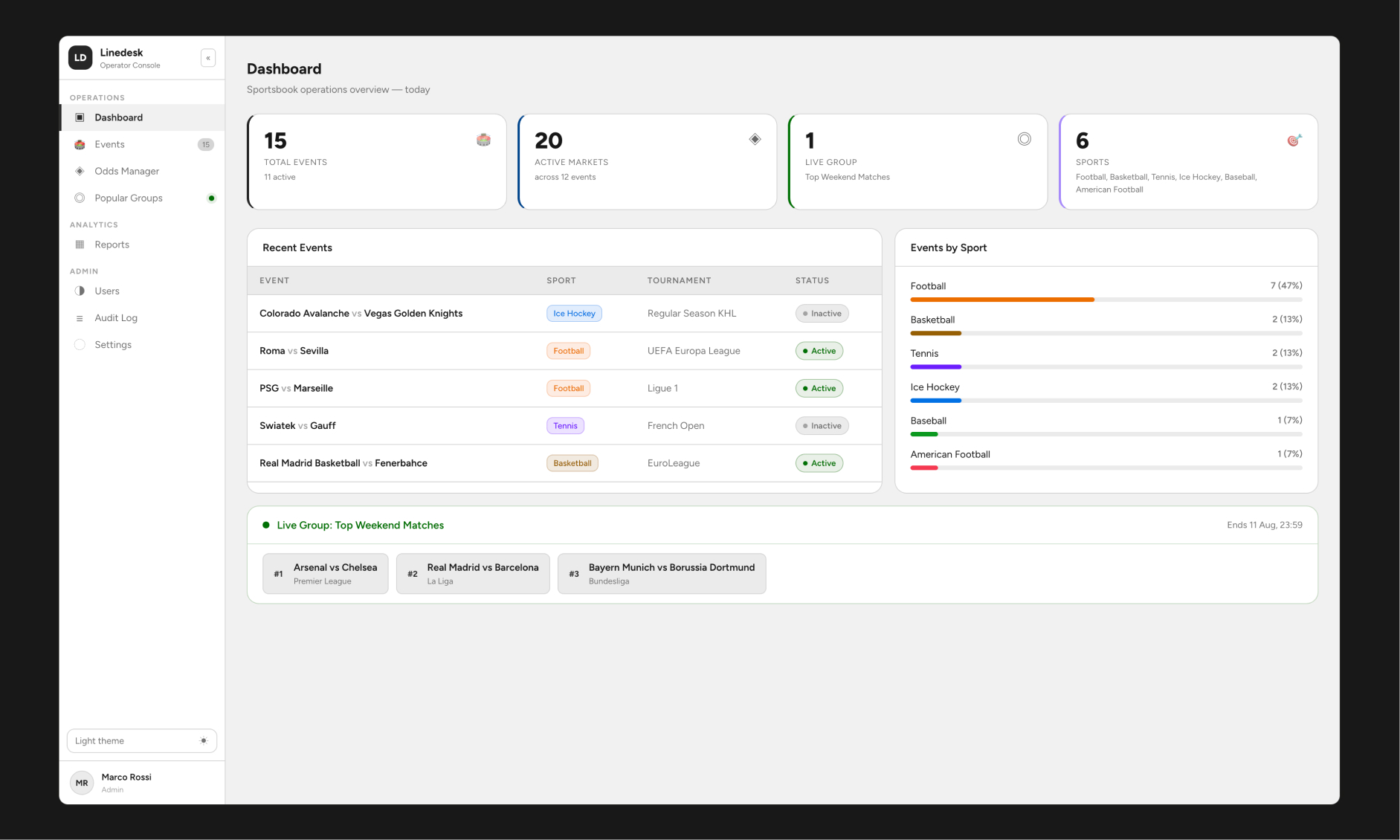The width and height of the screenshot is (1400, 840).
Task: Click the green Baseball progress bar
Action: 924,434
